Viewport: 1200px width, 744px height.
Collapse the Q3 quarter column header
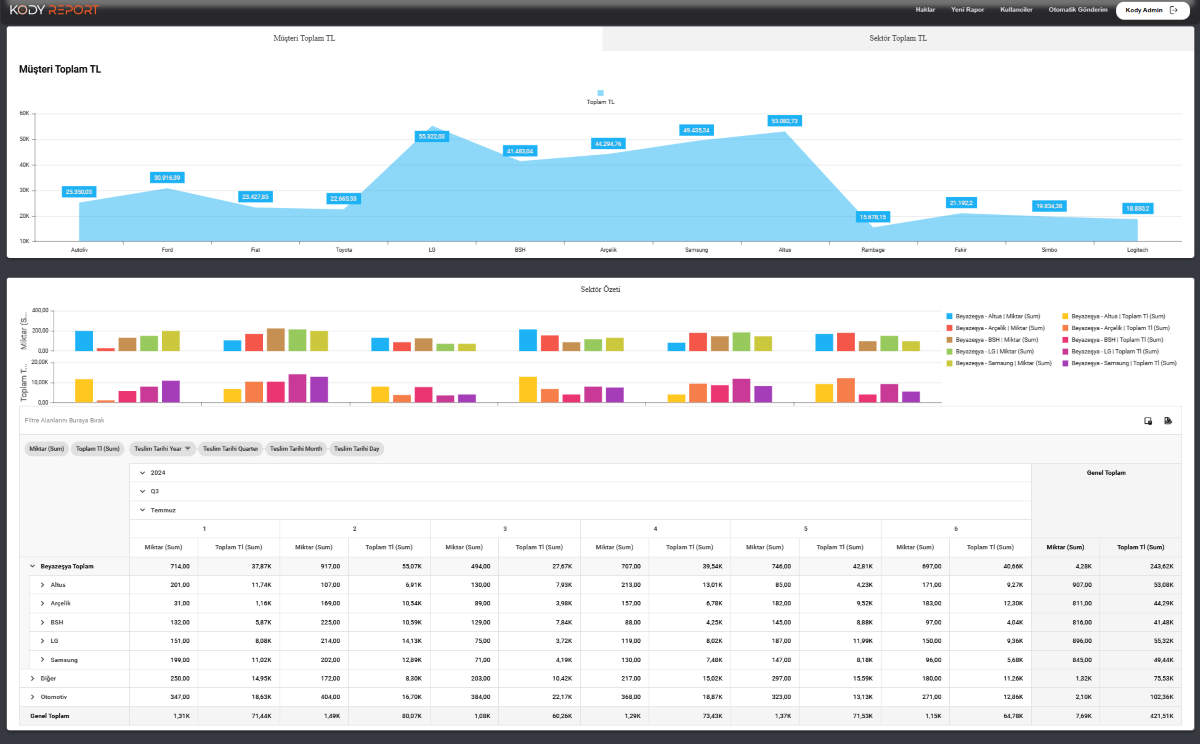[142, 491]
